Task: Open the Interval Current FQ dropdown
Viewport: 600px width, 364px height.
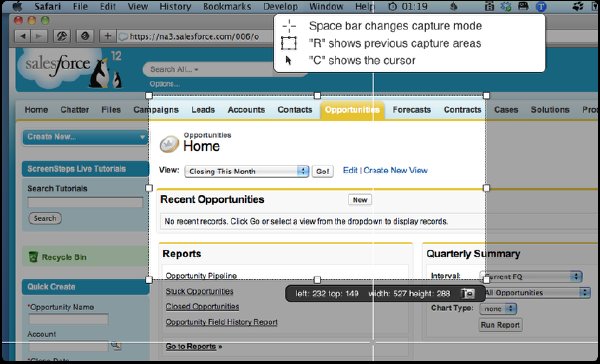Action: pos(531,276)
